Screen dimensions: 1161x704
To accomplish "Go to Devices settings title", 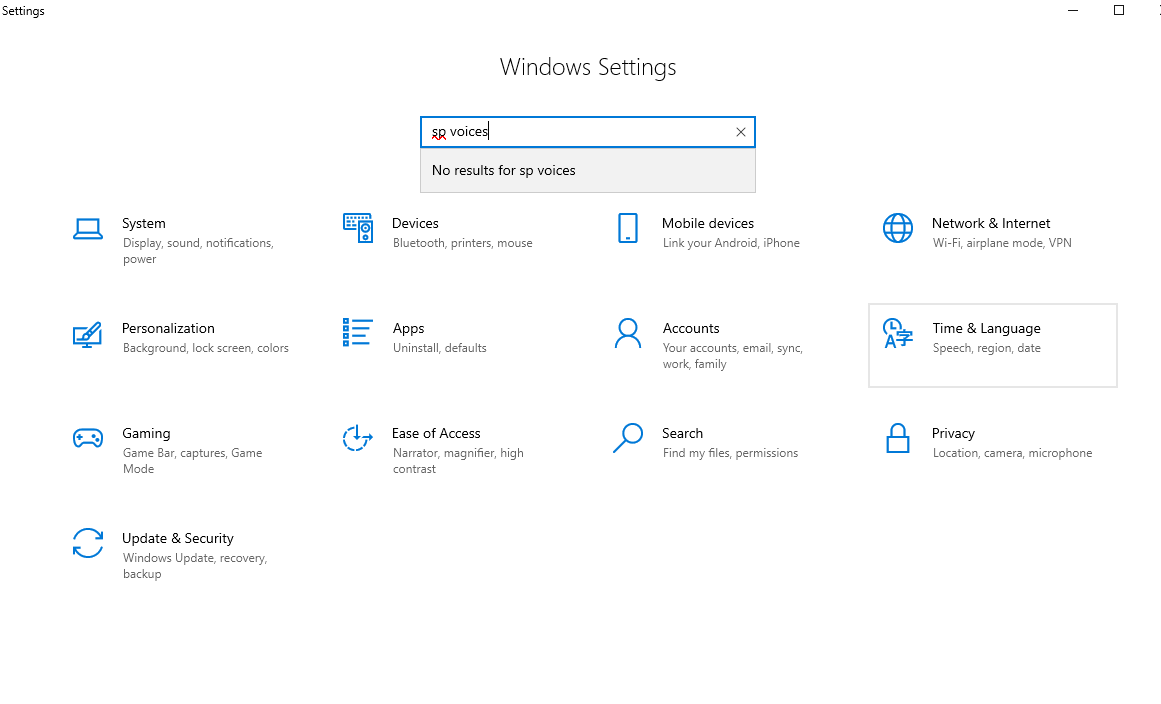I will [415, 224].
